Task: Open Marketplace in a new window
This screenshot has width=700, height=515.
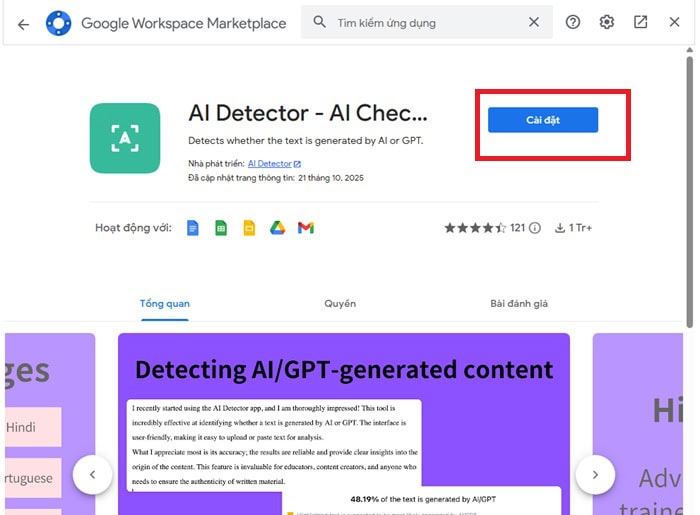Action: pyautogui.click(x=641, y=22)
